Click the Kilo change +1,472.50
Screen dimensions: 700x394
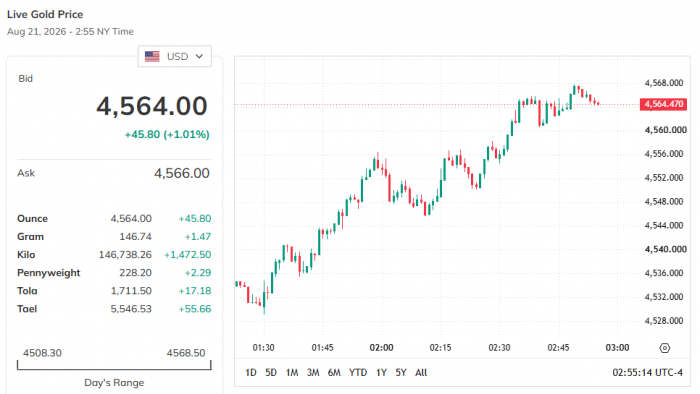click(x=188, y=255)
